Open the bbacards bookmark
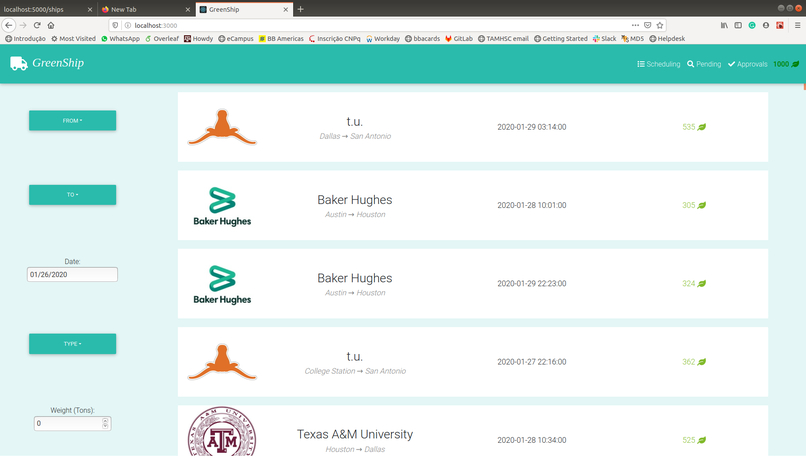Screen dimensions: 806x458 pos(423,39)
